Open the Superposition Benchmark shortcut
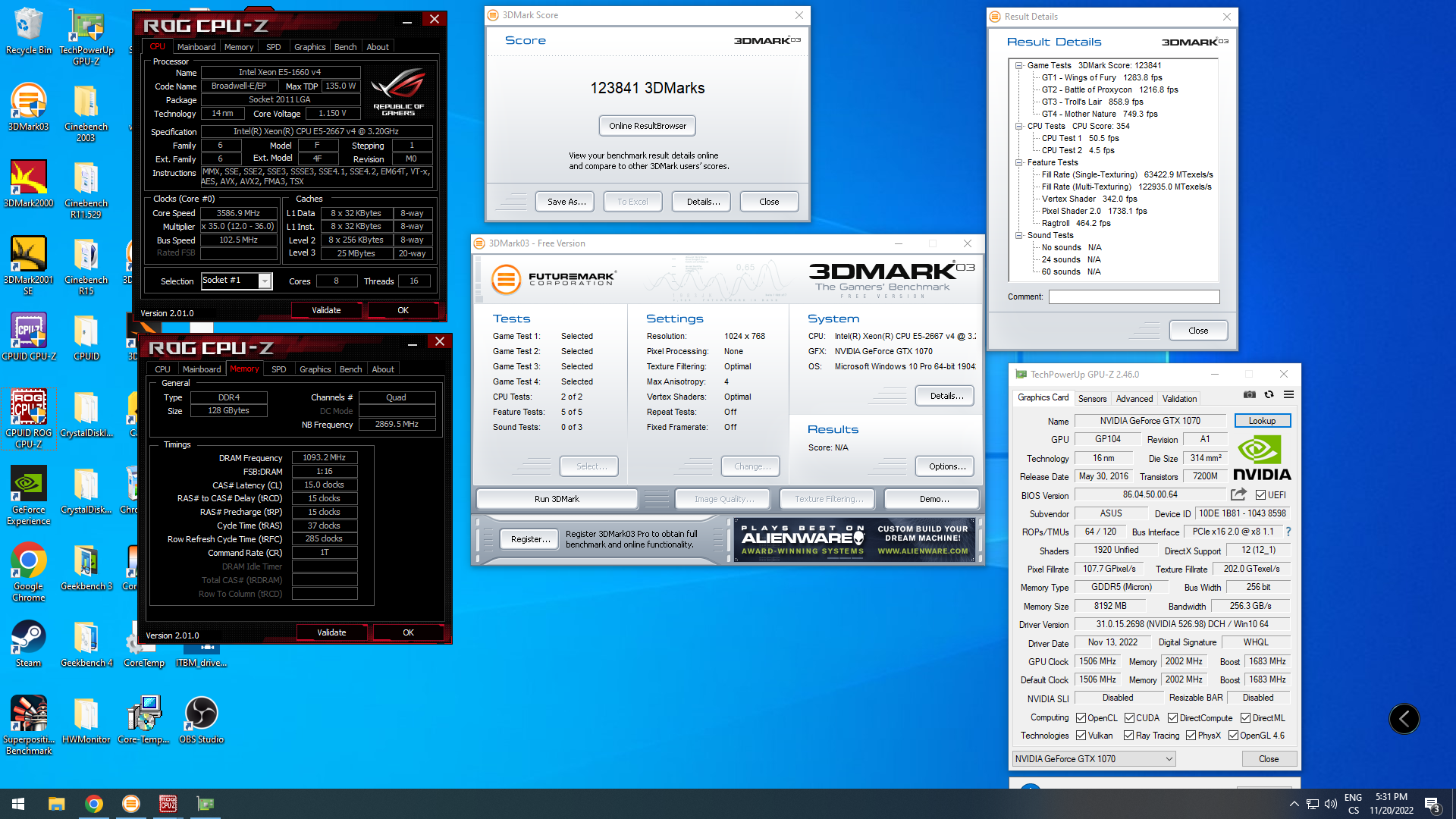Viewport: 1456px width, 819px height. tap(28, 726)
